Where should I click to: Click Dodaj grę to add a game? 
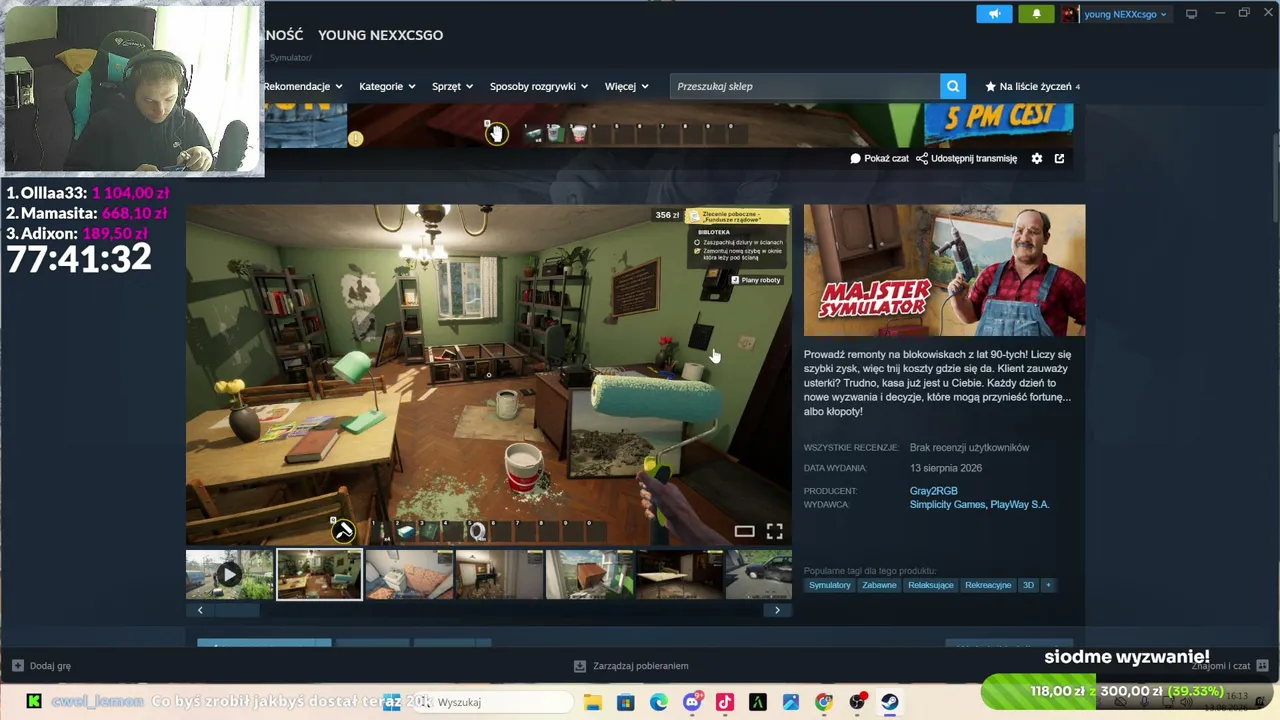pos(42,666)
